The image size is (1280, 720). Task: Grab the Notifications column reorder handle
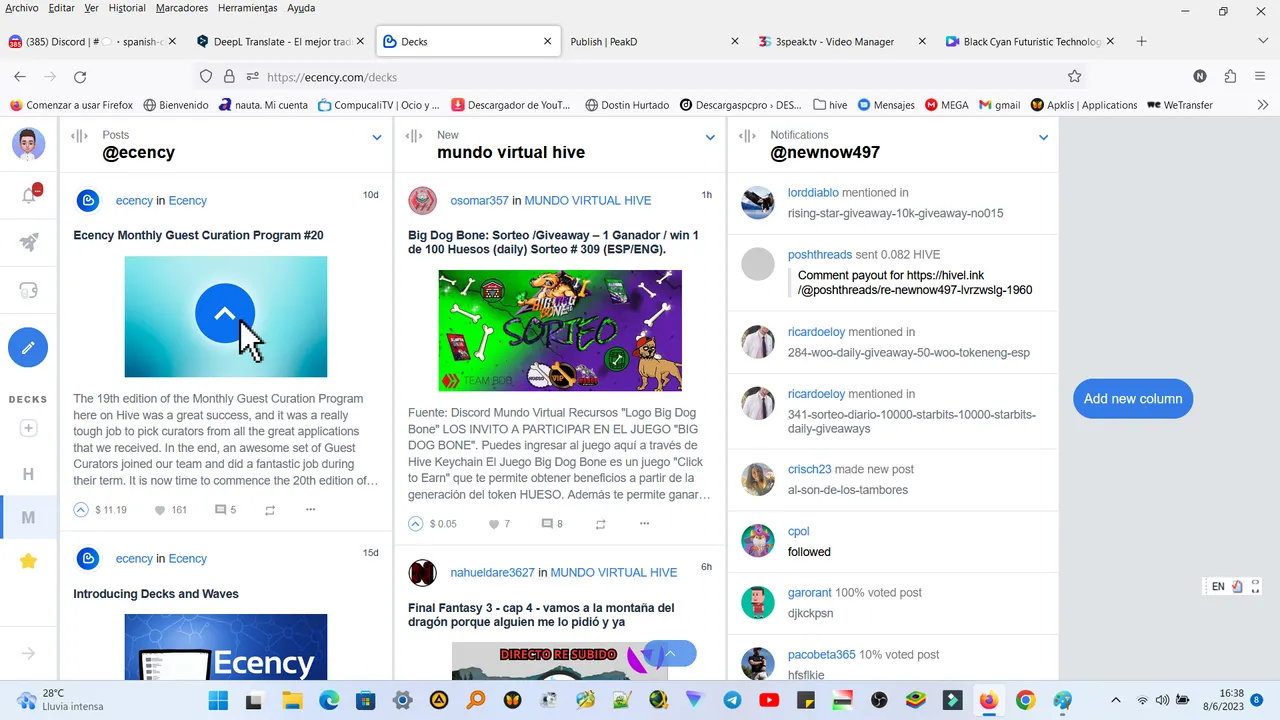[x=748, y=136]
